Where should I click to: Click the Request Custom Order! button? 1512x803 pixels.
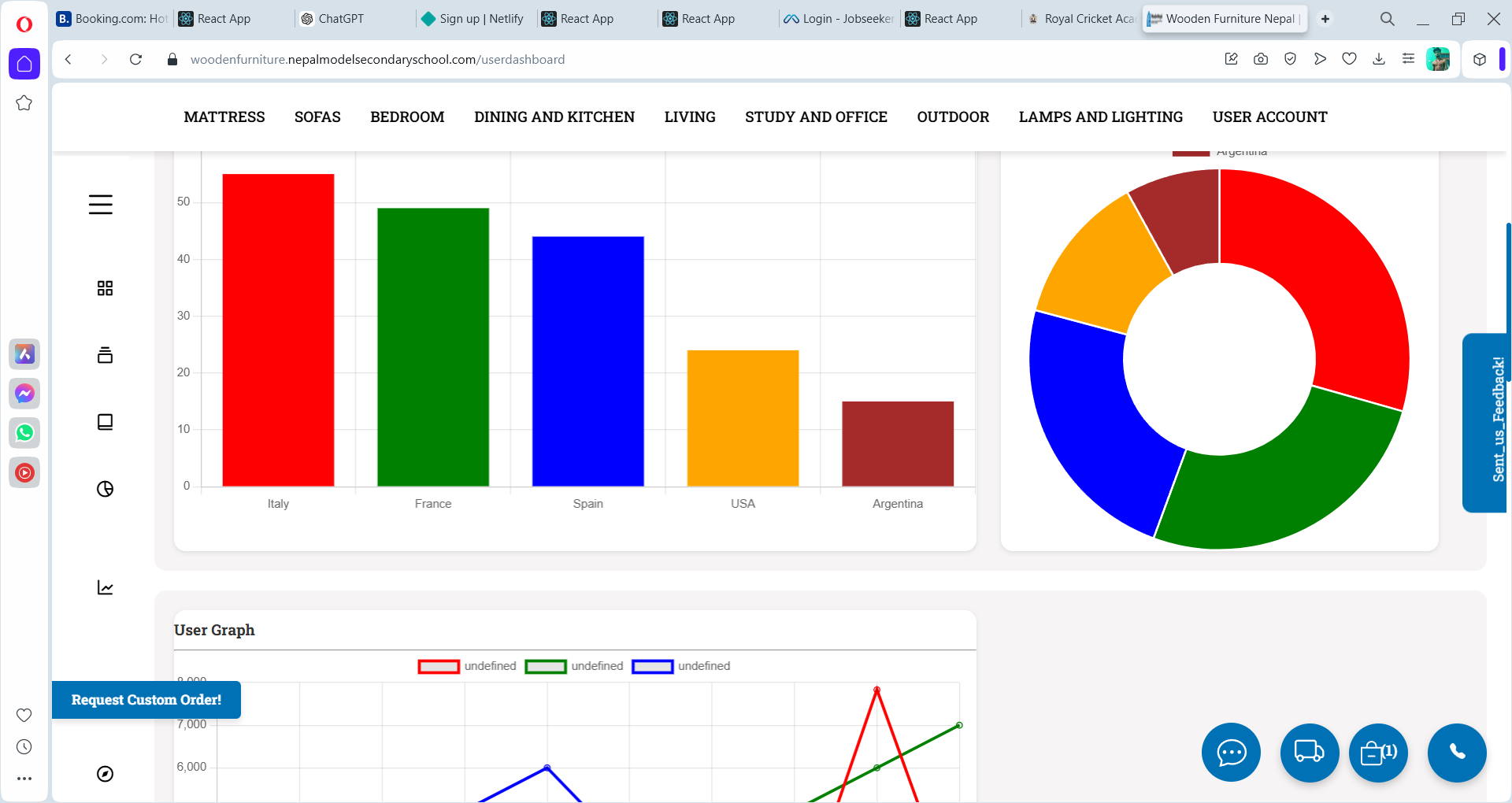(146, 700)
